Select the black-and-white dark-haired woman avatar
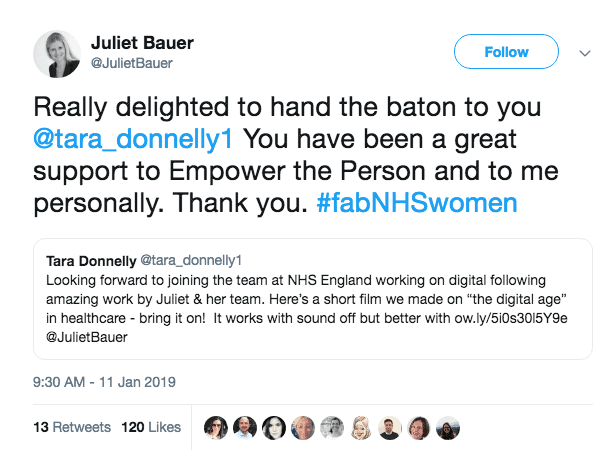This screenshot has width=602, height=450. (x=273, y=427)
